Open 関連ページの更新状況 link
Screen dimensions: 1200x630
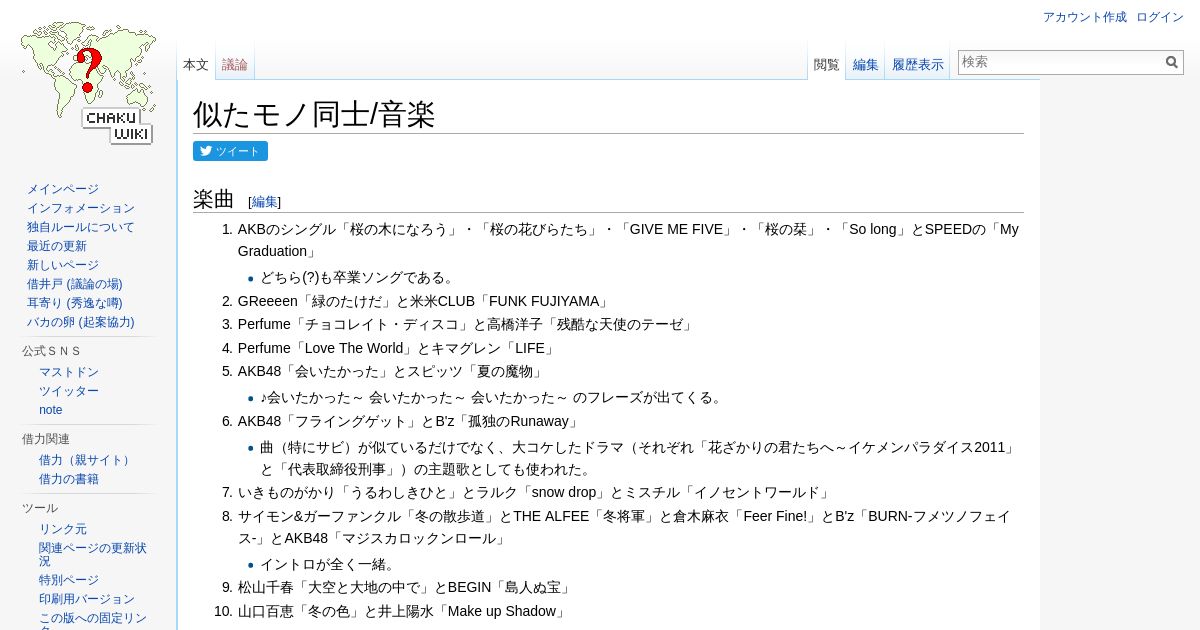click(x=93, y=554)
